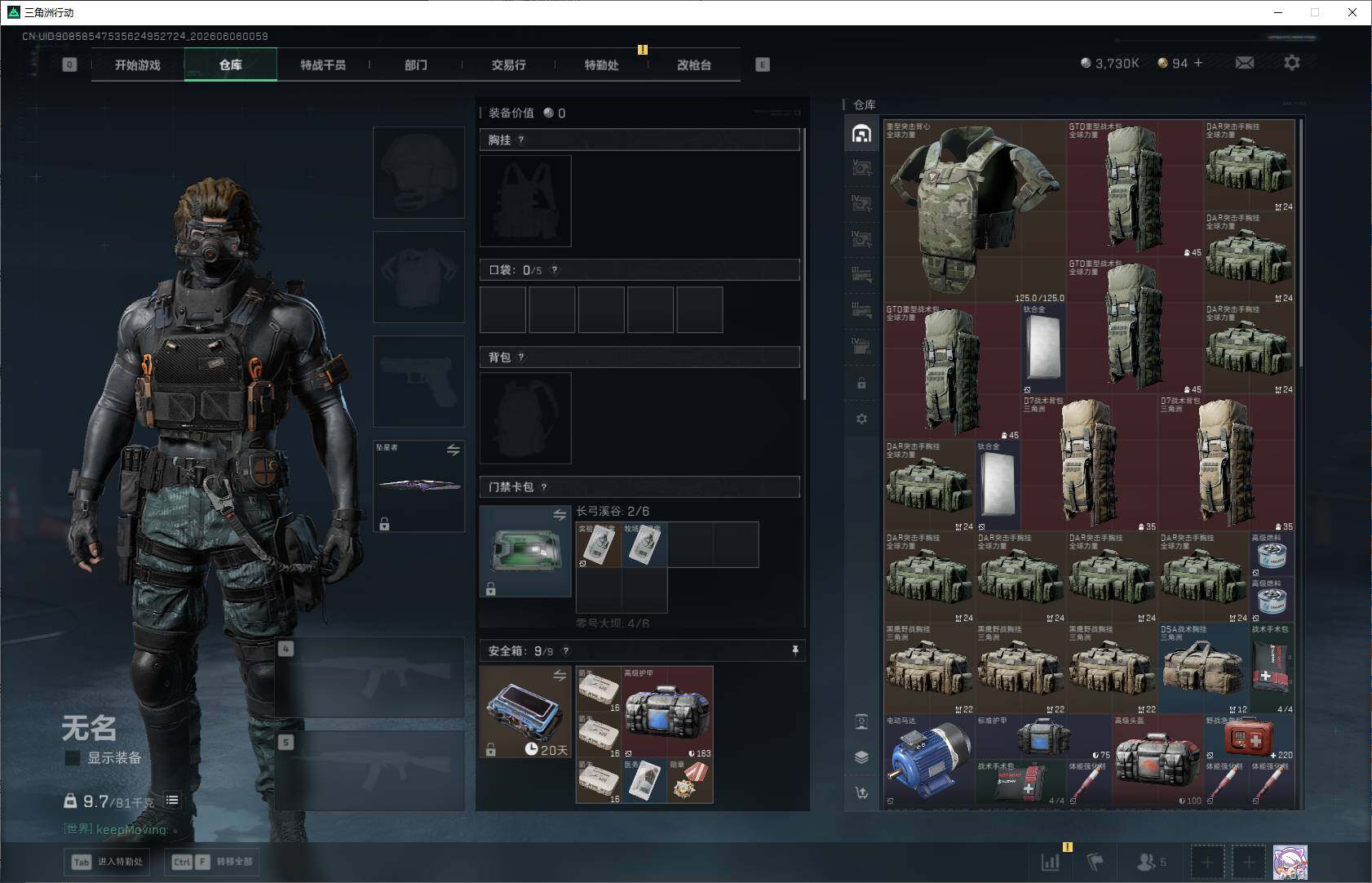Click the equipment panel scrollbar
Viewport: 1372px width, 883px height.
(805, 264)
